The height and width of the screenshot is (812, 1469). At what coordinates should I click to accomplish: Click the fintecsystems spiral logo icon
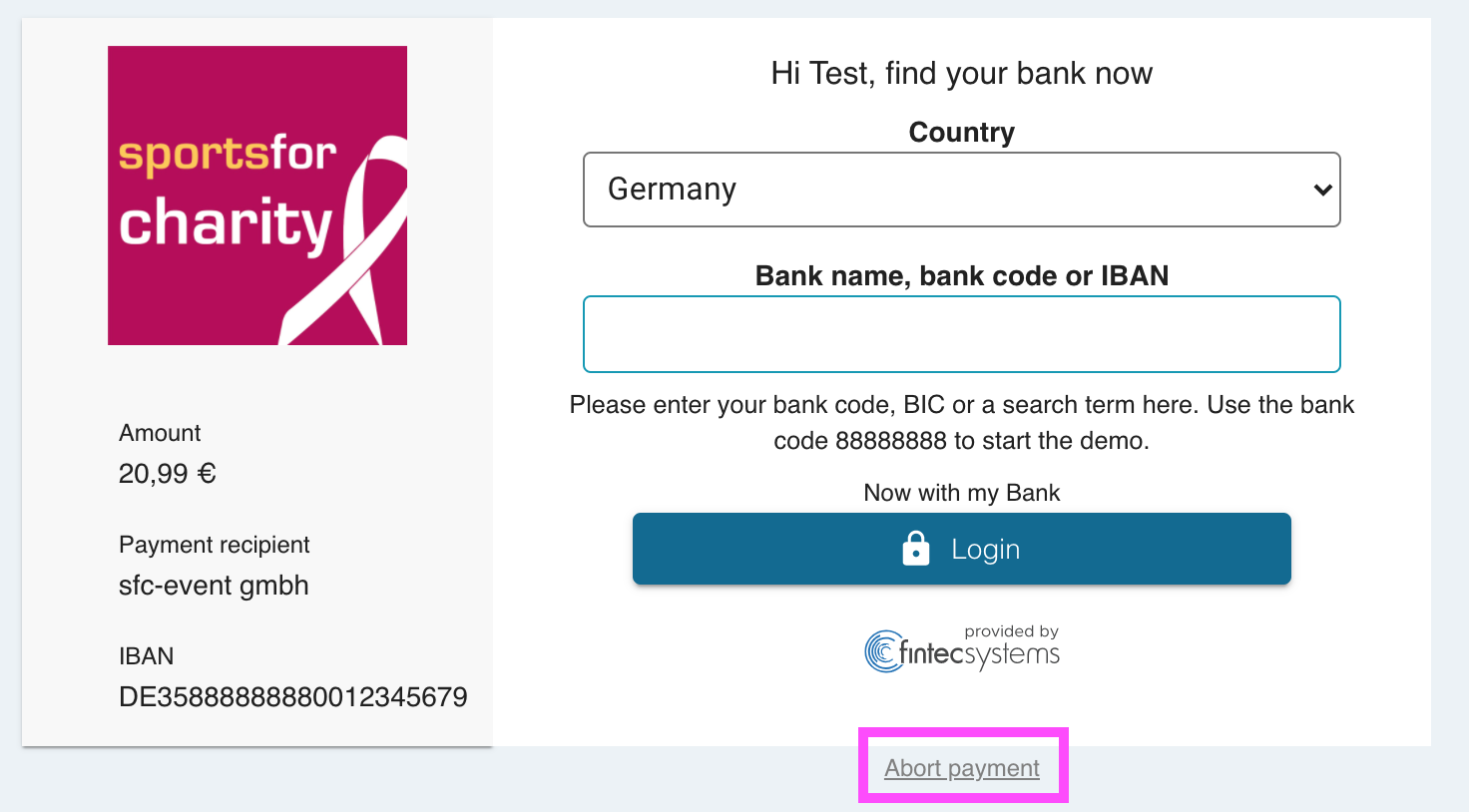click(x=881, y=652)
